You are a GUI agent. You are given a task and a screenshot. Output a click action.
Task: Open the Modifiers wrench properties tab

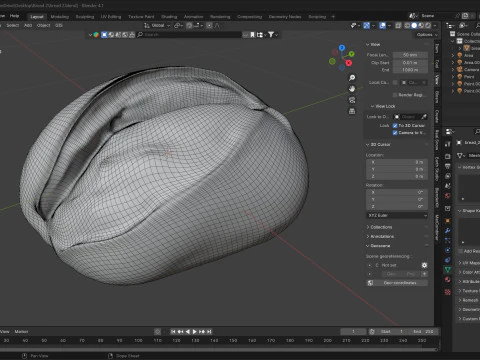point(448,230)
